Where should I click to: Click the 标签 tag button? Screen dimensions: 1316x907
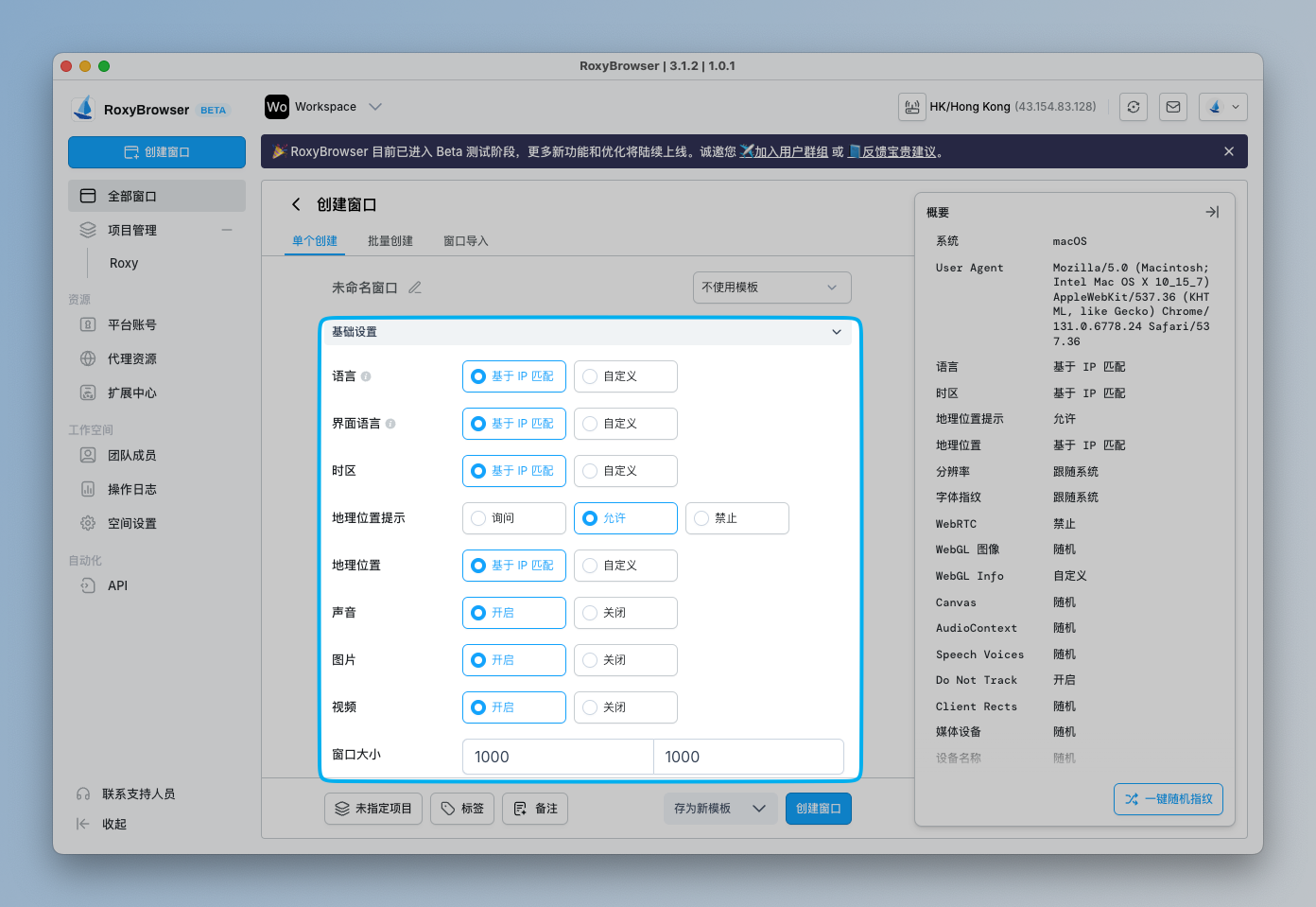[x=462, y=809]
